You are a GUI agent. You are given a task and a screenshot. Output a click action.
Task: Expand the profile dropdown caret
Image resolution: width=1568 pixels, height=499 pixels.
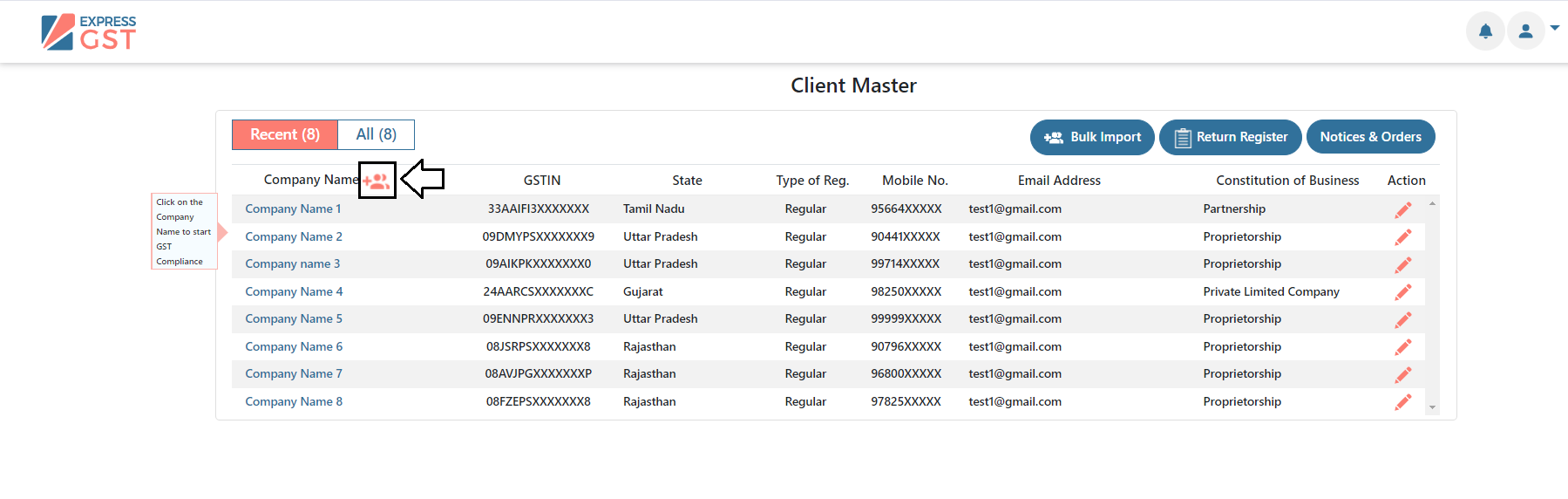1555,28
